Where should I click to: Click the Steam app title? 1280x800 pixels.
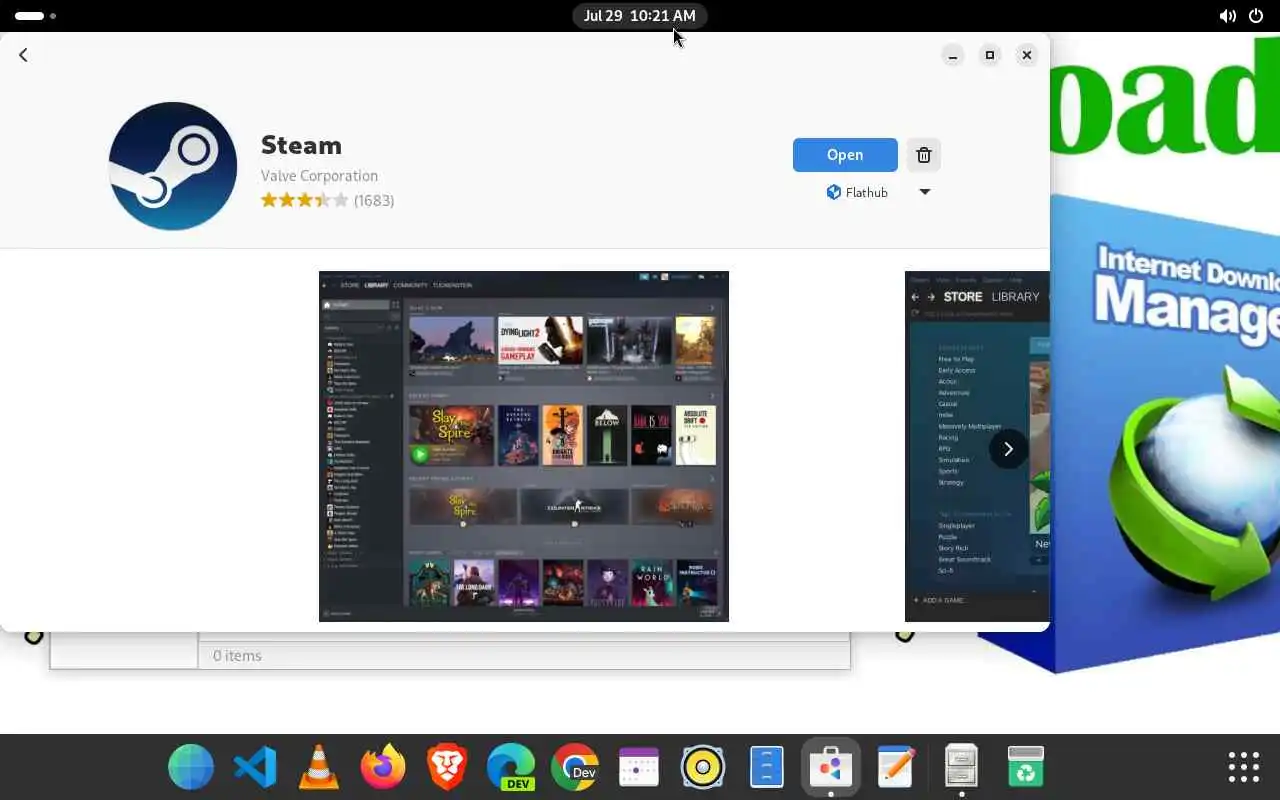point(301,145)
